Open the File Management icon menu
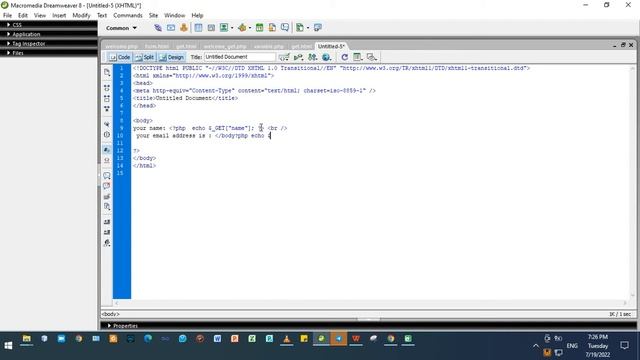 [313, 57]
